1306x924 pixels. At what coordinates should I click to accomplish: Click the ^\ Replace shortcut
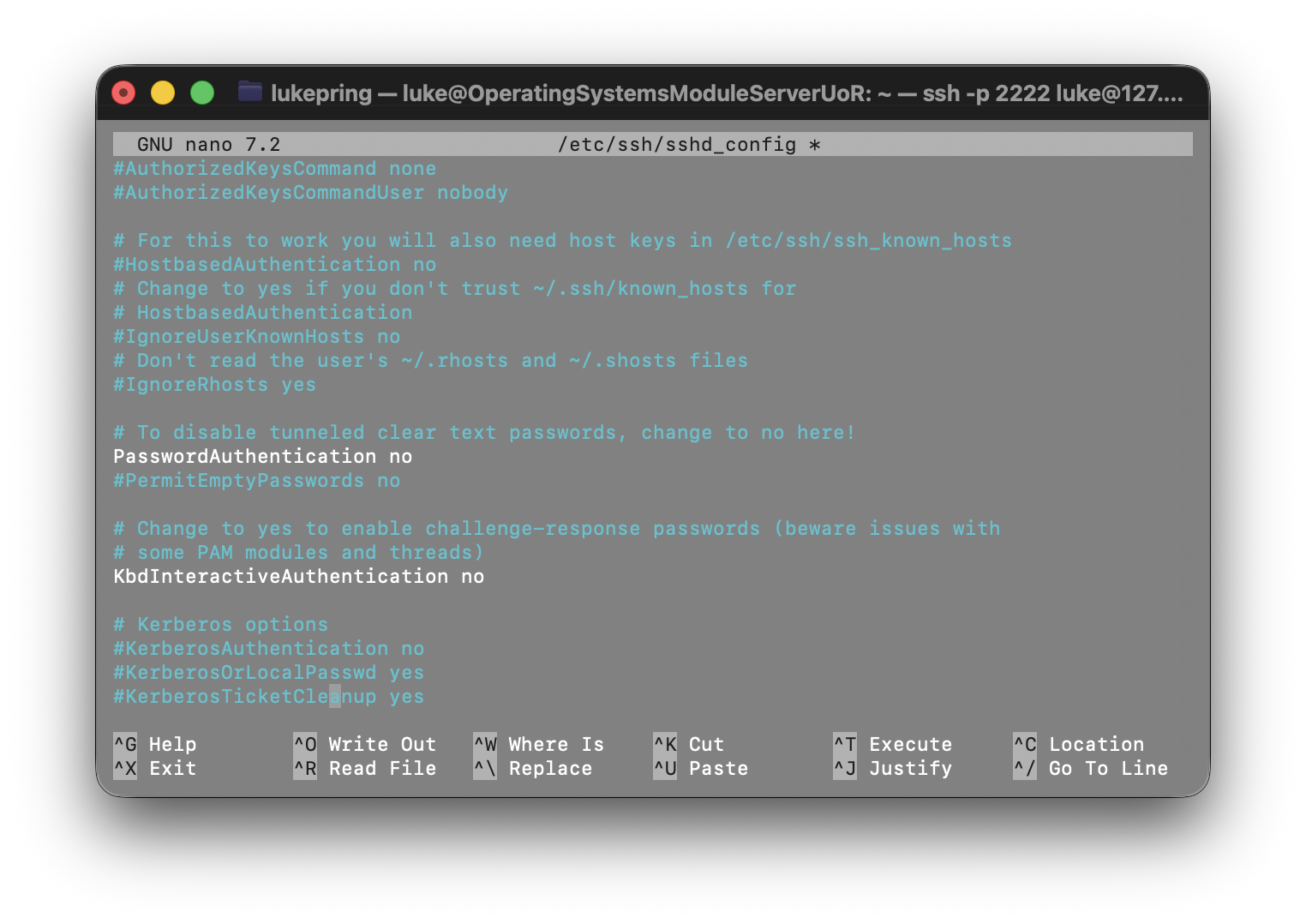click(x=533, y=768)
